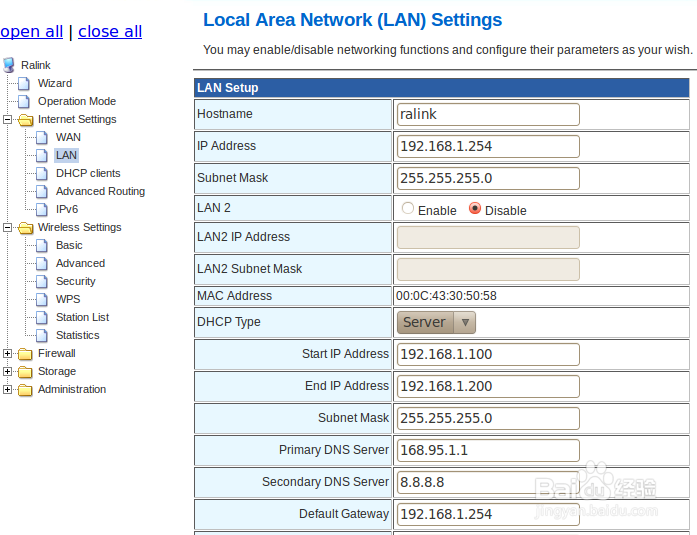Click the Wireless Settings folder label

tap(80, 228)
